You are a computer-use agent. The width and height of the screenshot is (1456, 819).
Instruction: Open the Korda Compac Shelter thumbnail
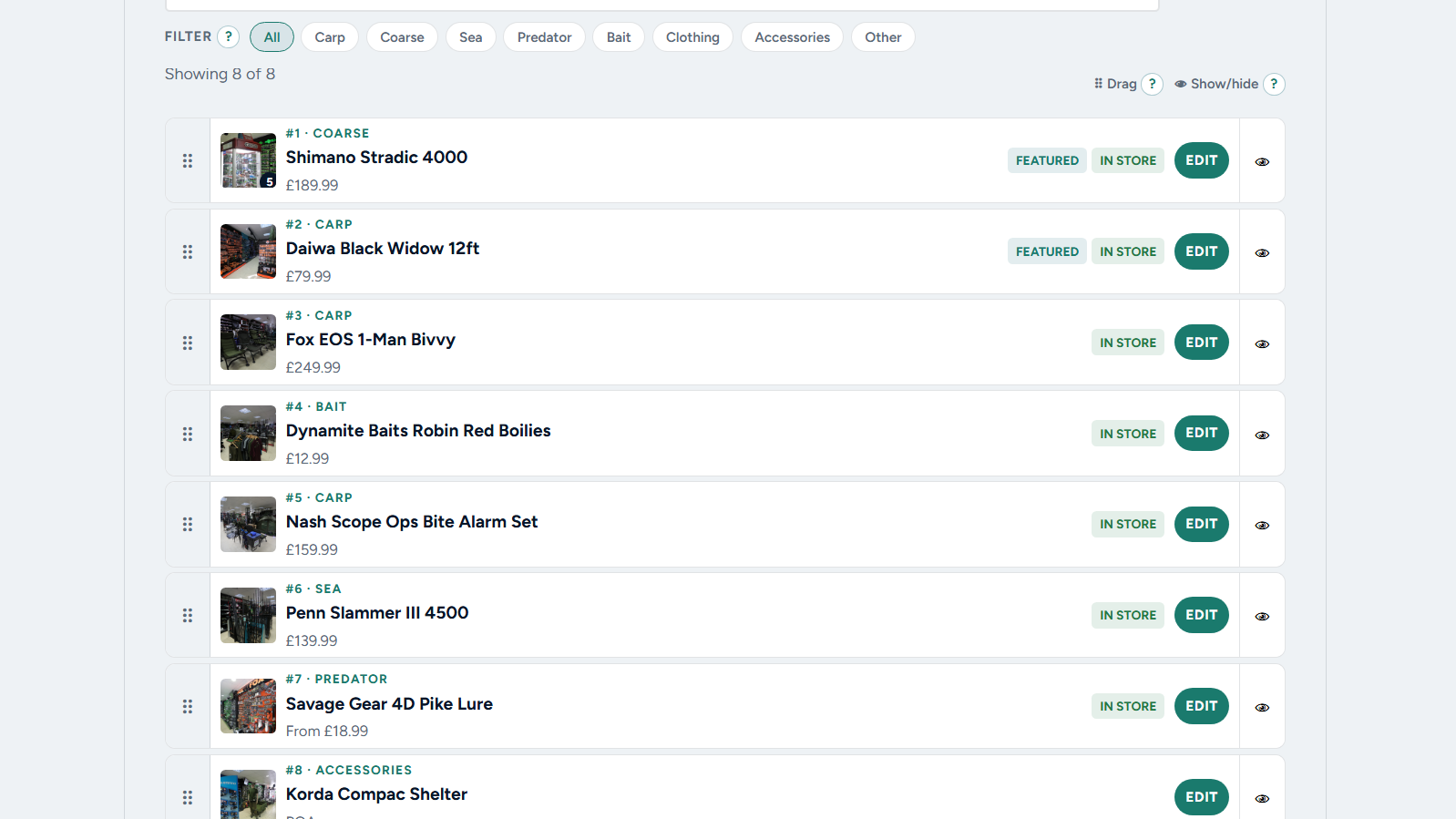(x=248, y=794)
